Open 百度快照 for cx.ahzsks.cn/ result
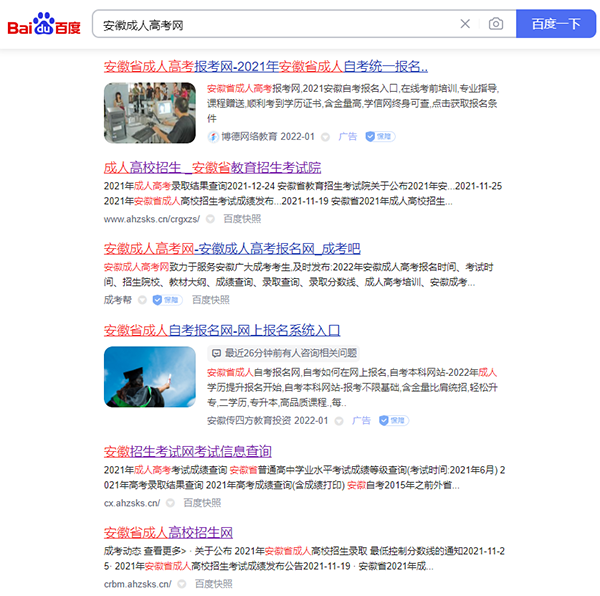The width and height of the screenshot is (600, 596). [x=202, y=503]
